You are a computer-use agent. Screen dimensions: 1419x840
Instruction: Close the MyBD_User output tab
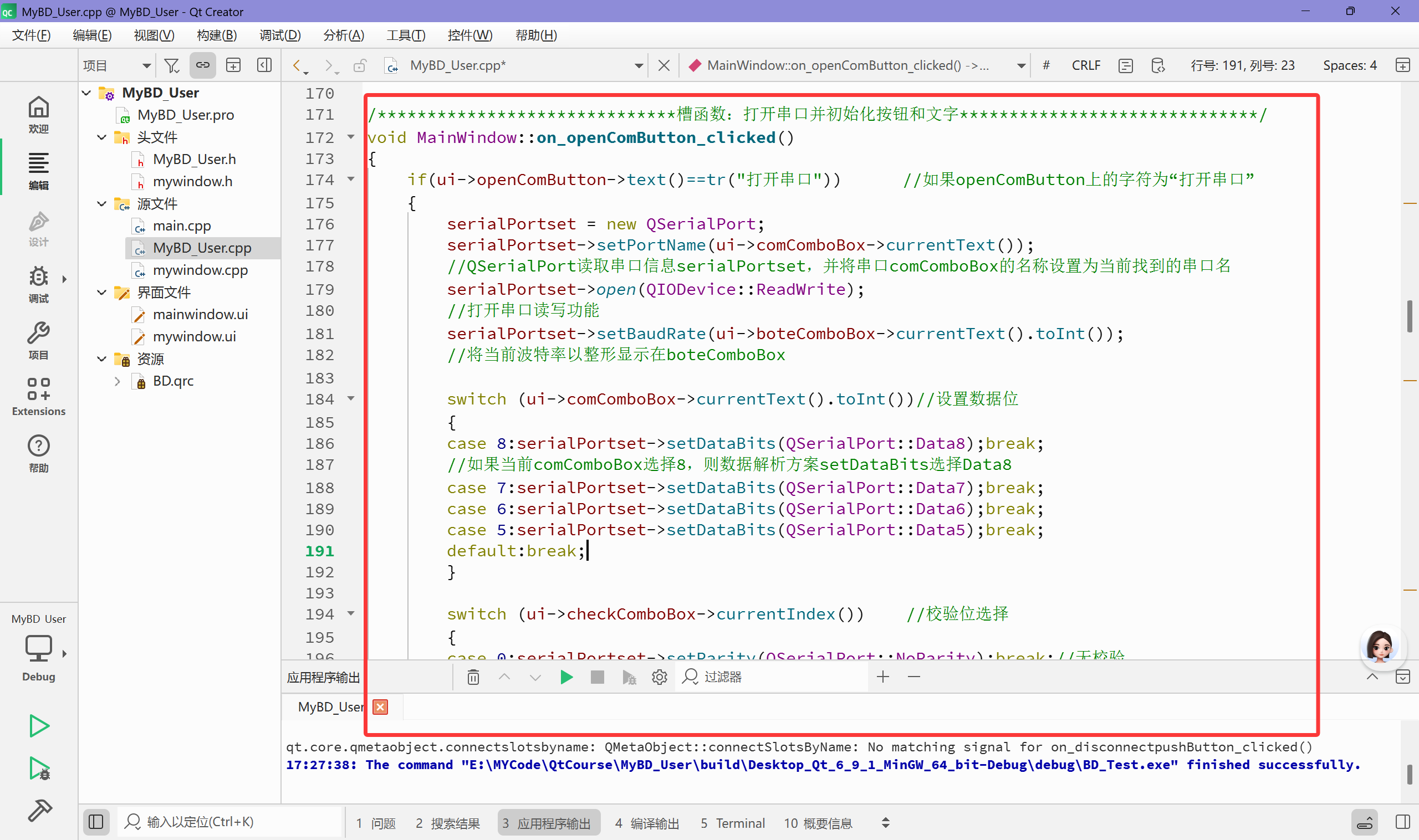pyautogui.click(x=380, y=707)
